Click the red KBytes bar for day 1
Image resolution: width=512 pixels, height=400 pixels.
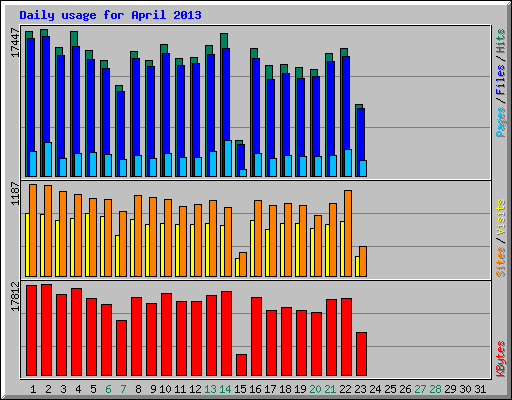point(32,330)
